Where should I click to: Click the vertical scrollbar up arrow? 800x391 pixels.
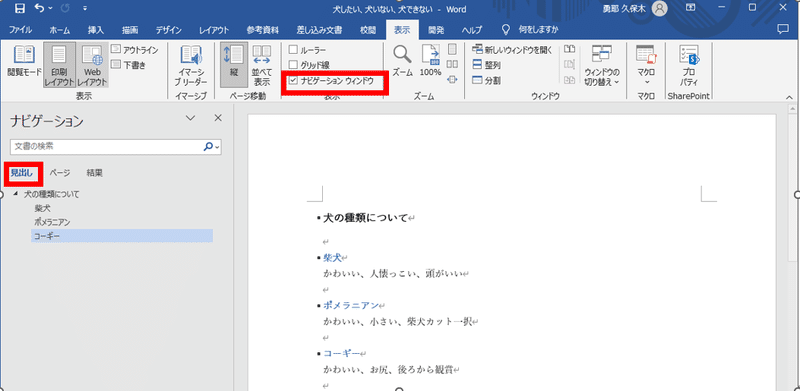tap(791, 110)
